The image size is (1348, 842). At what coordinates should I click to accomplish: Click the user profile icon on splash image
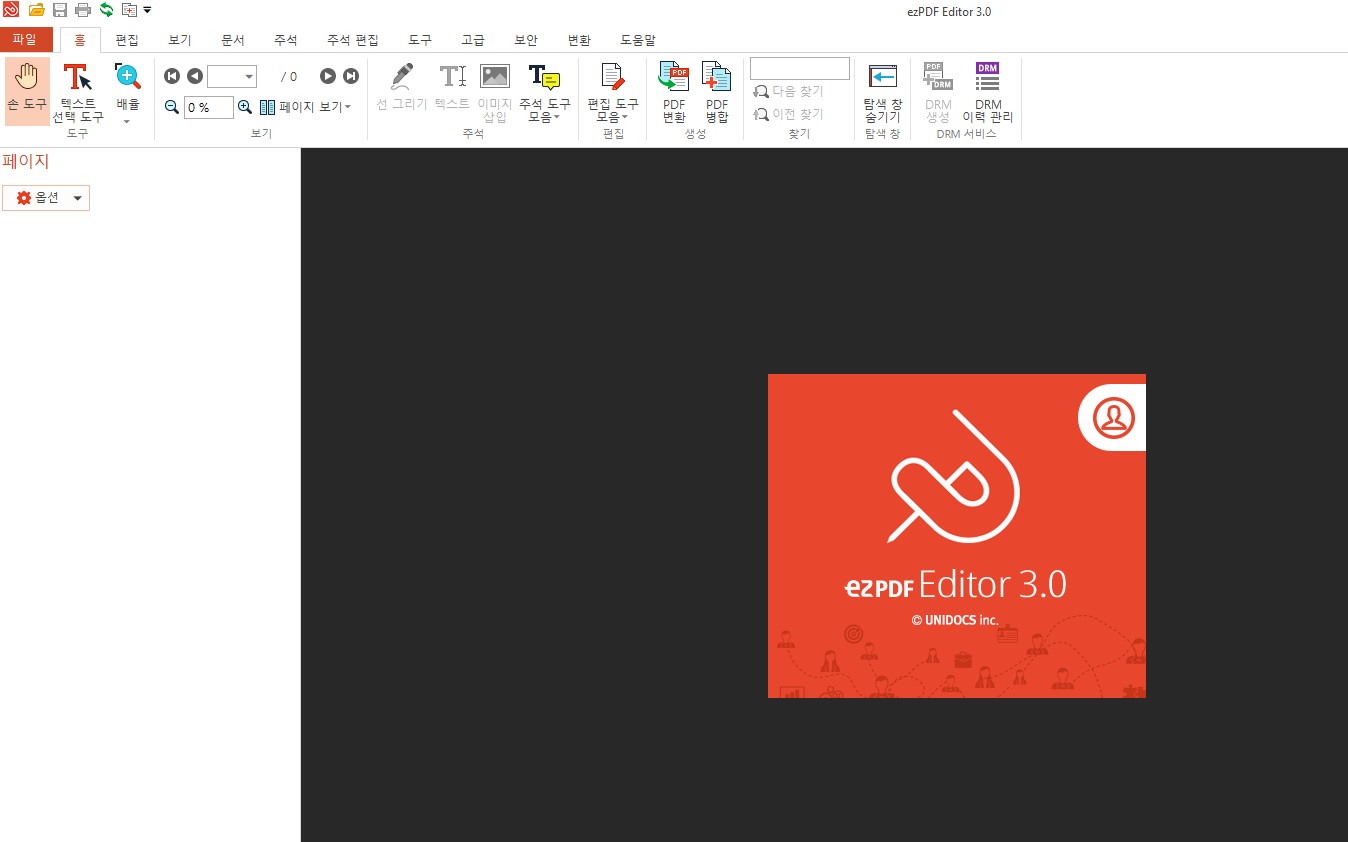pos(1113,417)
